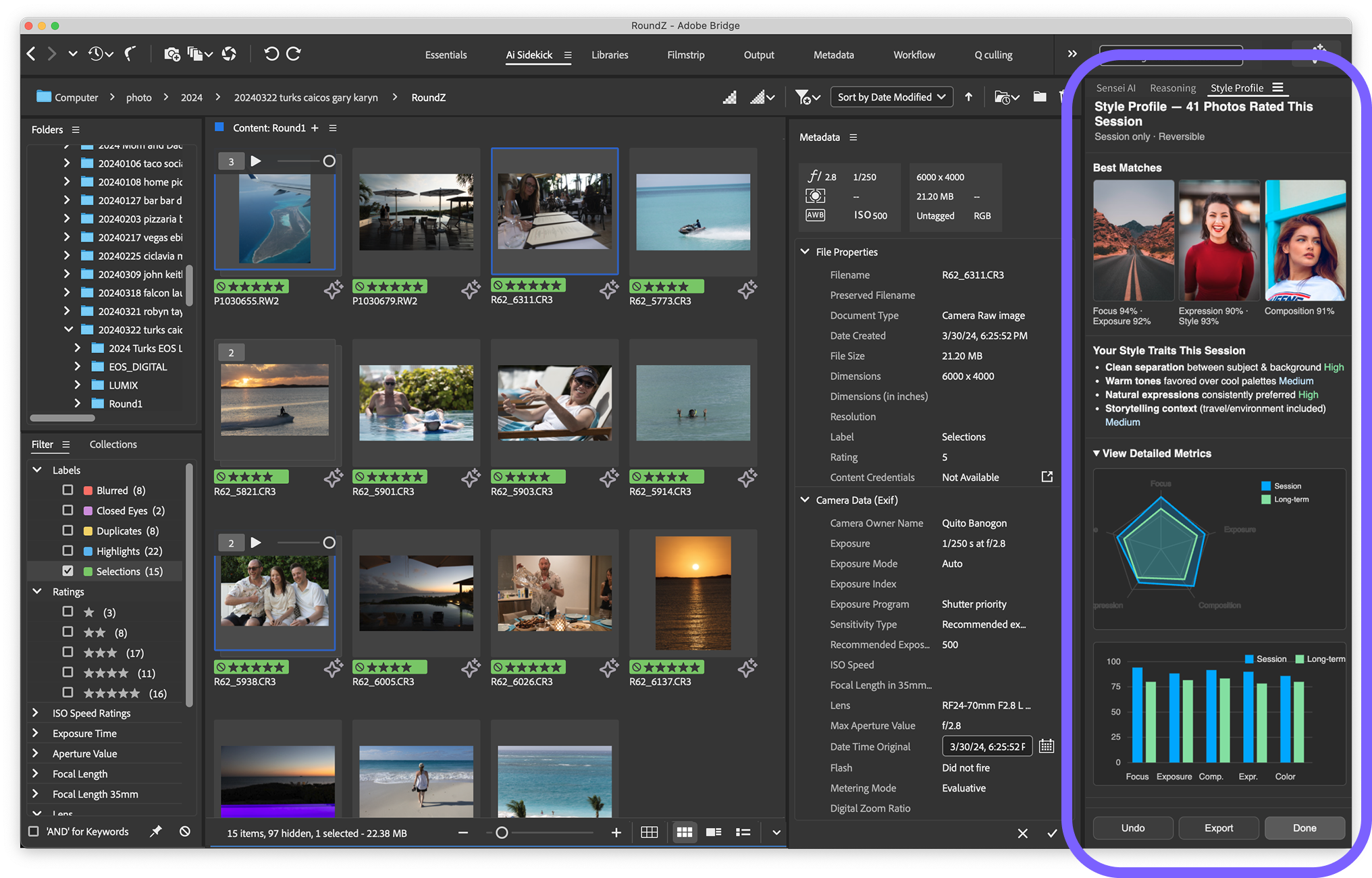Click the Export button
1372x878 pixels.
pyautogui.click(x=1218, y=828)
